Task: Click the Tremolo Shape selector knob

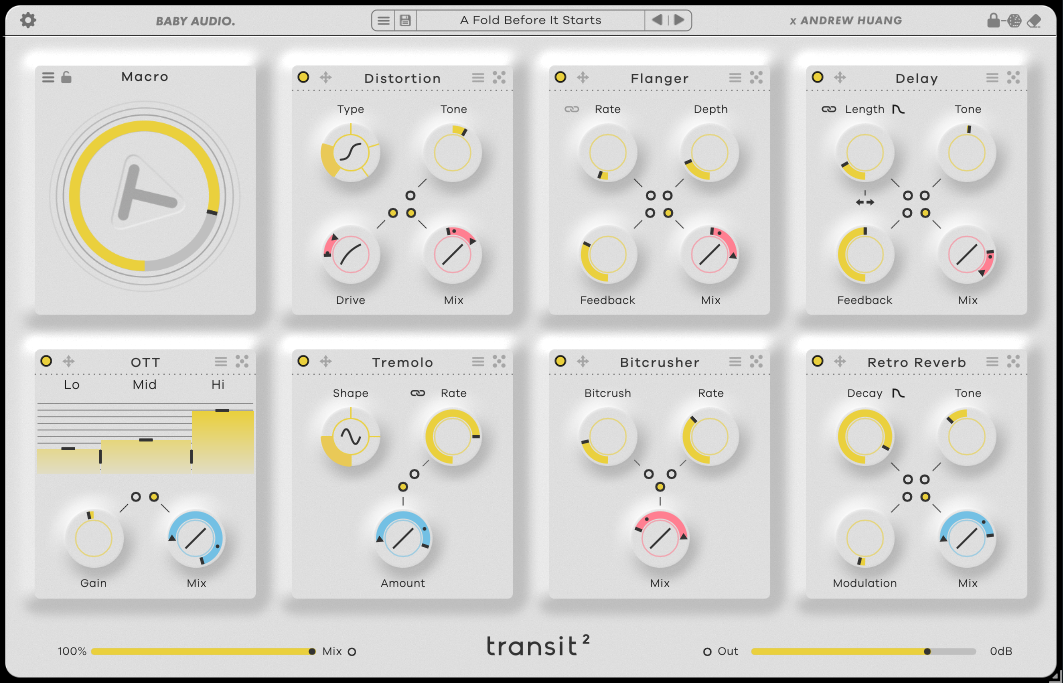Action: [350, 437]
